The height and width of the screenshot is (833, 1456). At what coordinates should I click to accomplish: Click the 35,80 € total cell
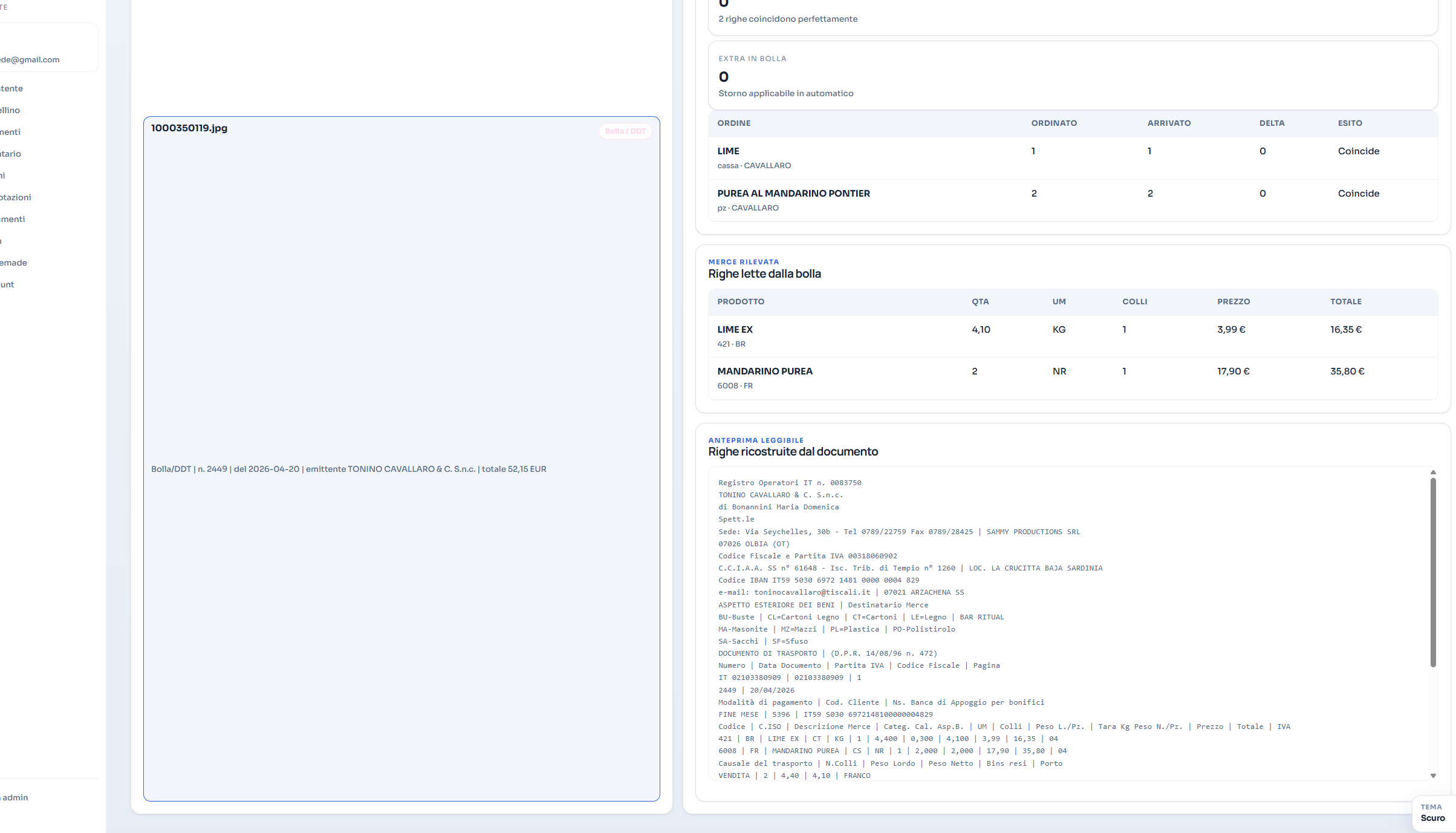coord(1347,371)
